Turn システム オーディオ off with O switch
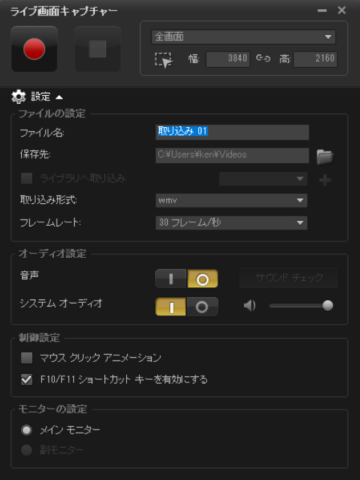The height and width of the screenshot is (480, 360). 202,307
